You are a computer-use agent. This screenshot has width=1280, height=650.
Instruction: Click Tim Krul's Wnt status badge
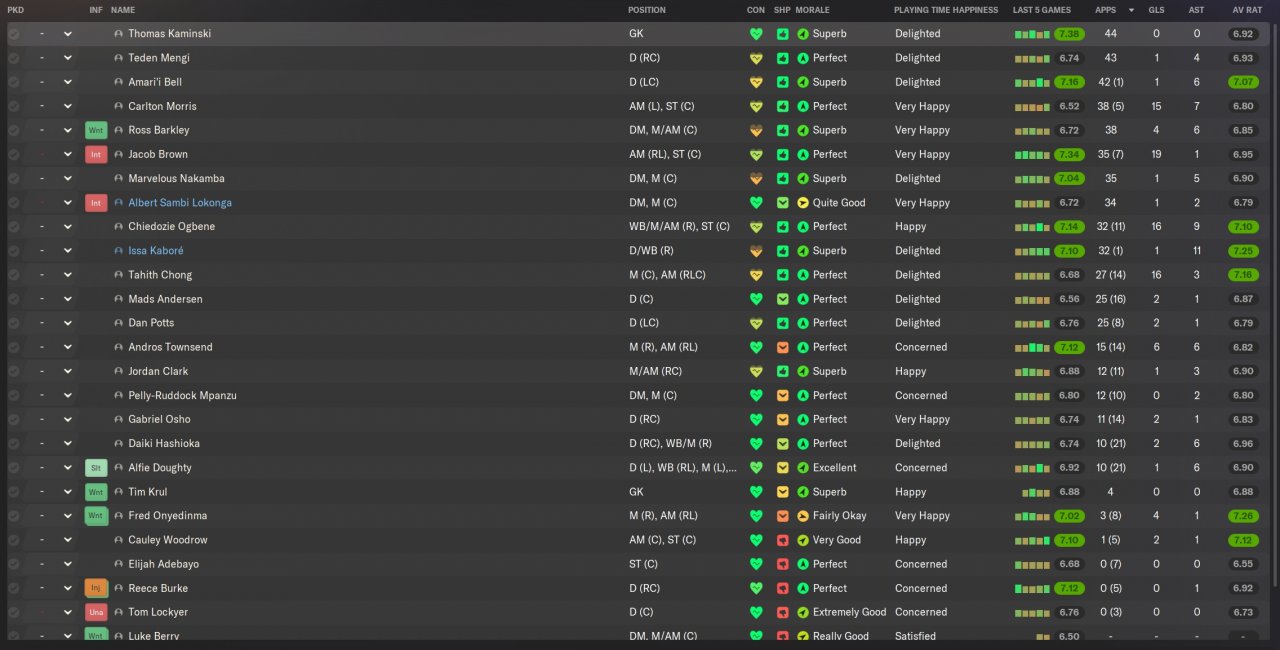coord(96,492)
